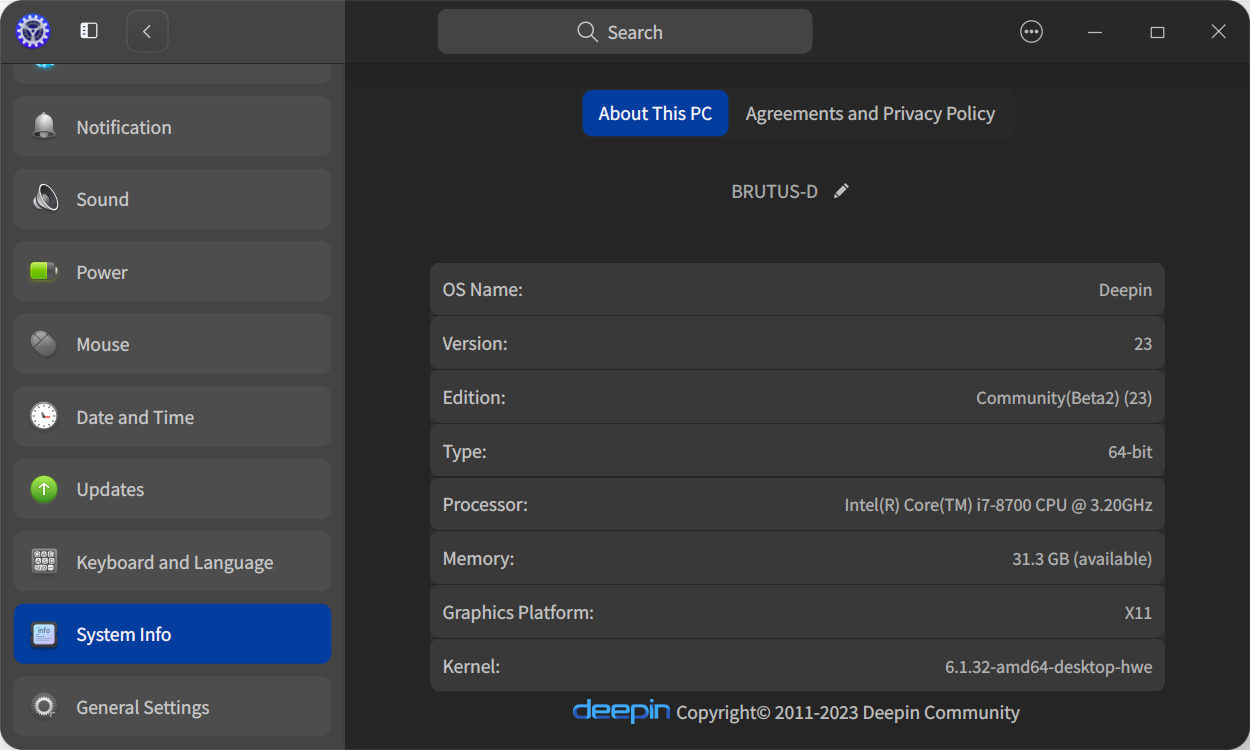The image size is (1250, 750).
Task: Toggle the sidebar panel icon
Action: (89, 31)
